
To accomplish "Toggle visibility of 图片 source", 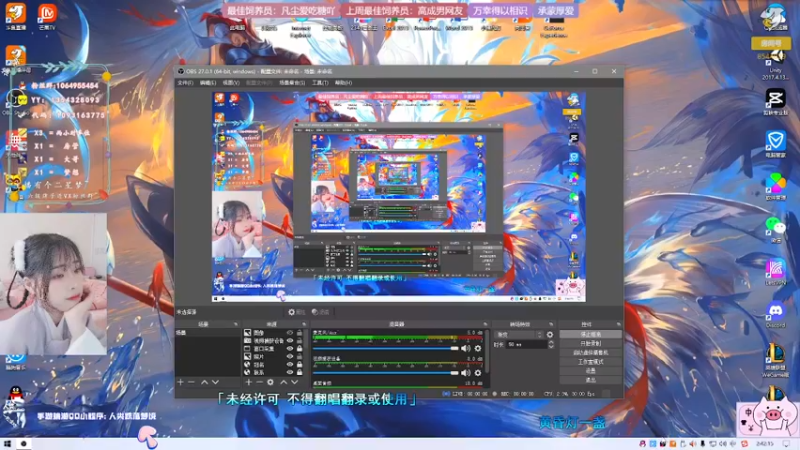I will pos(290,357).
